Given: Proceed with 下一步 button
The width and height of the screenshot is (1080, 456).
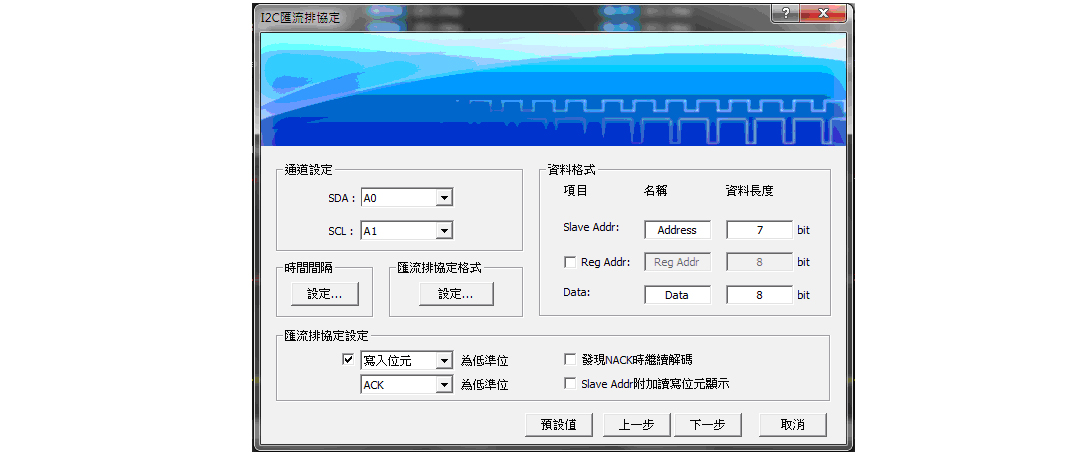Looking at the screenshot, I should [707, 424].
